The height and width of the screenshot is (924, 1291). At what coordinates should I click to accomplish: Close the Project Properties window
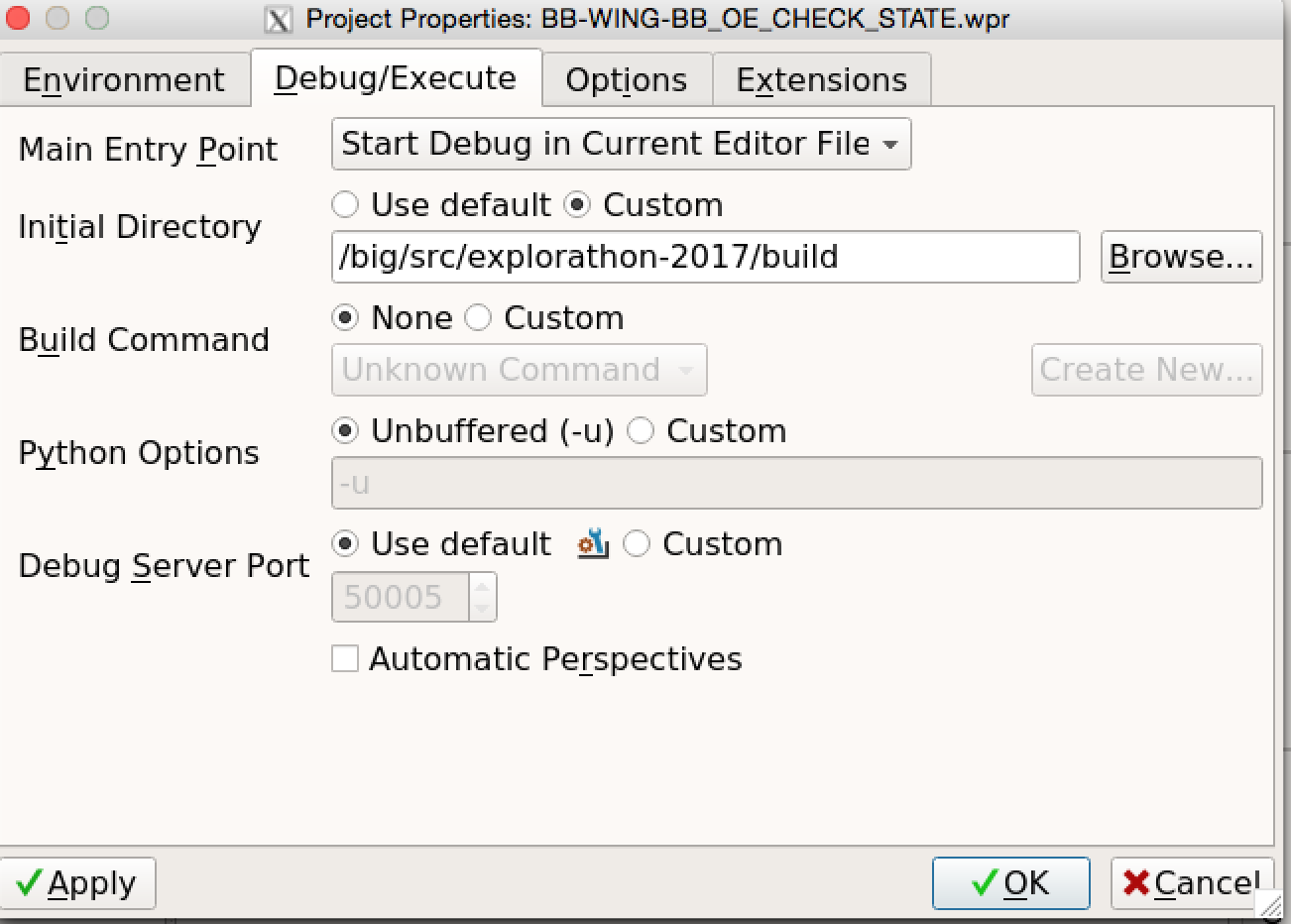click(x=19, y=18)
